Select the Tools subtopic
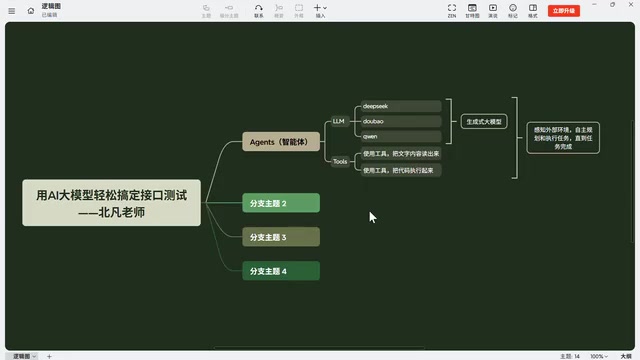This screenshot has width=640, height=360. point(340,162)
